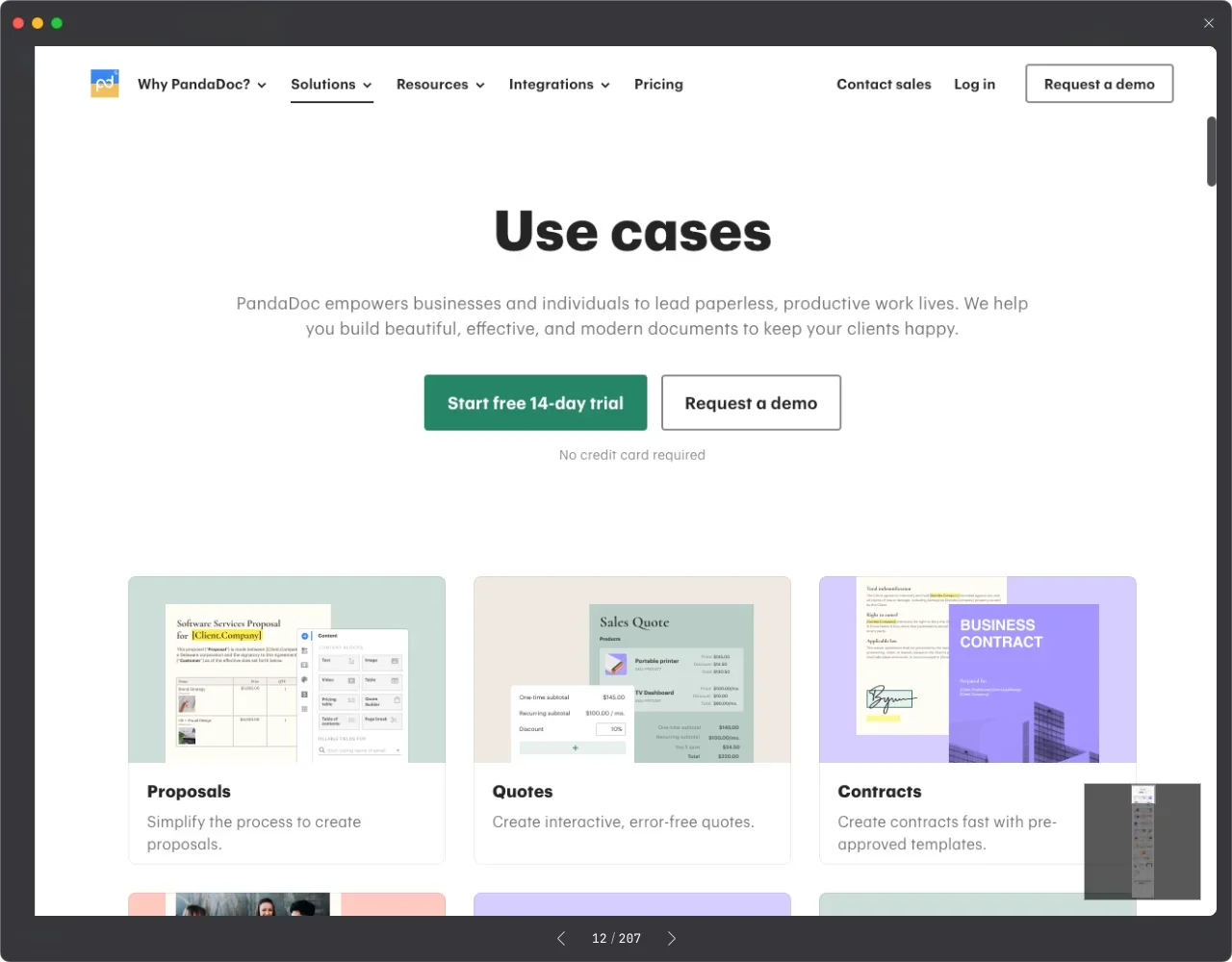Click the green macOS fullscreen dot
The width and height of the screenshot is (1232, 962).
click(x=57, y=23)
